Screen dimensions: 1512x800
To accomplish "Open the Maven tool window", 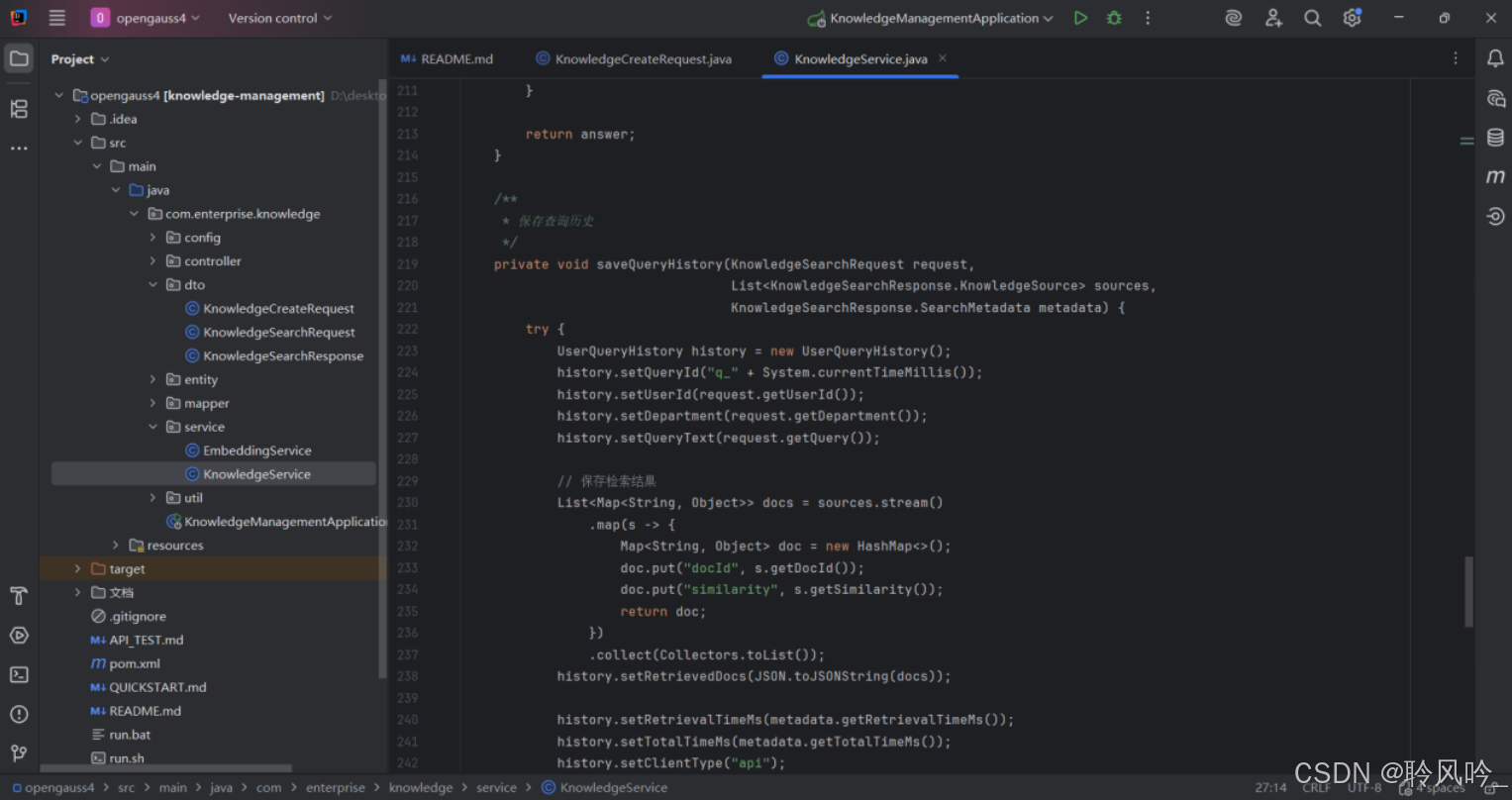I will click(1495, 176).
